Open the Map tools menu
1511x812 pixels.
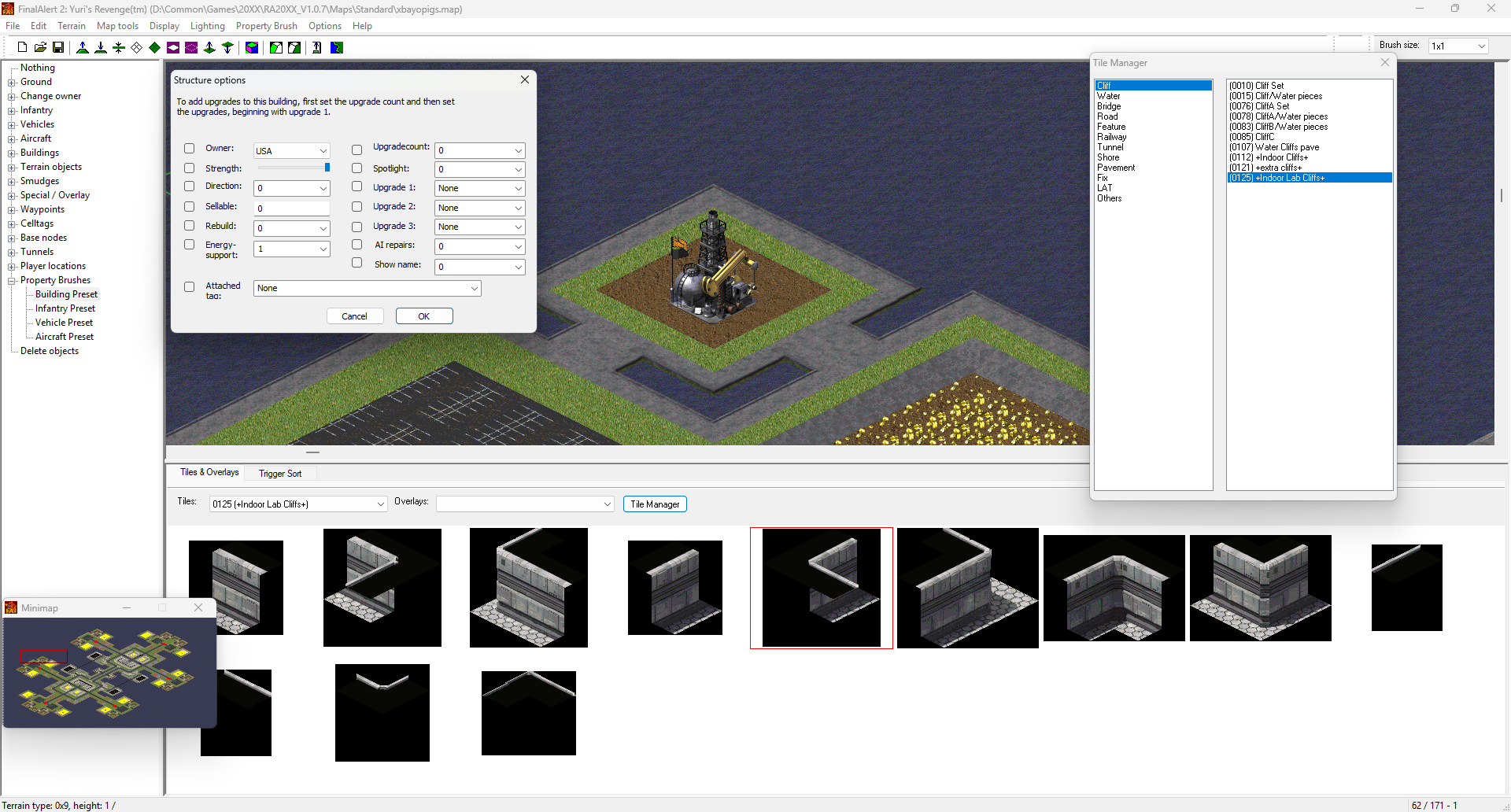pos(117,26)
